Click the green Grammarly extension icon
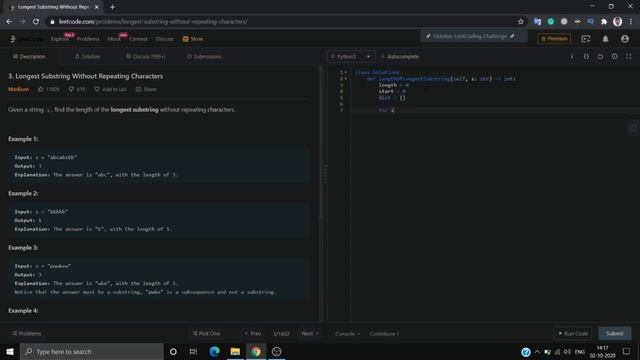 551,22
